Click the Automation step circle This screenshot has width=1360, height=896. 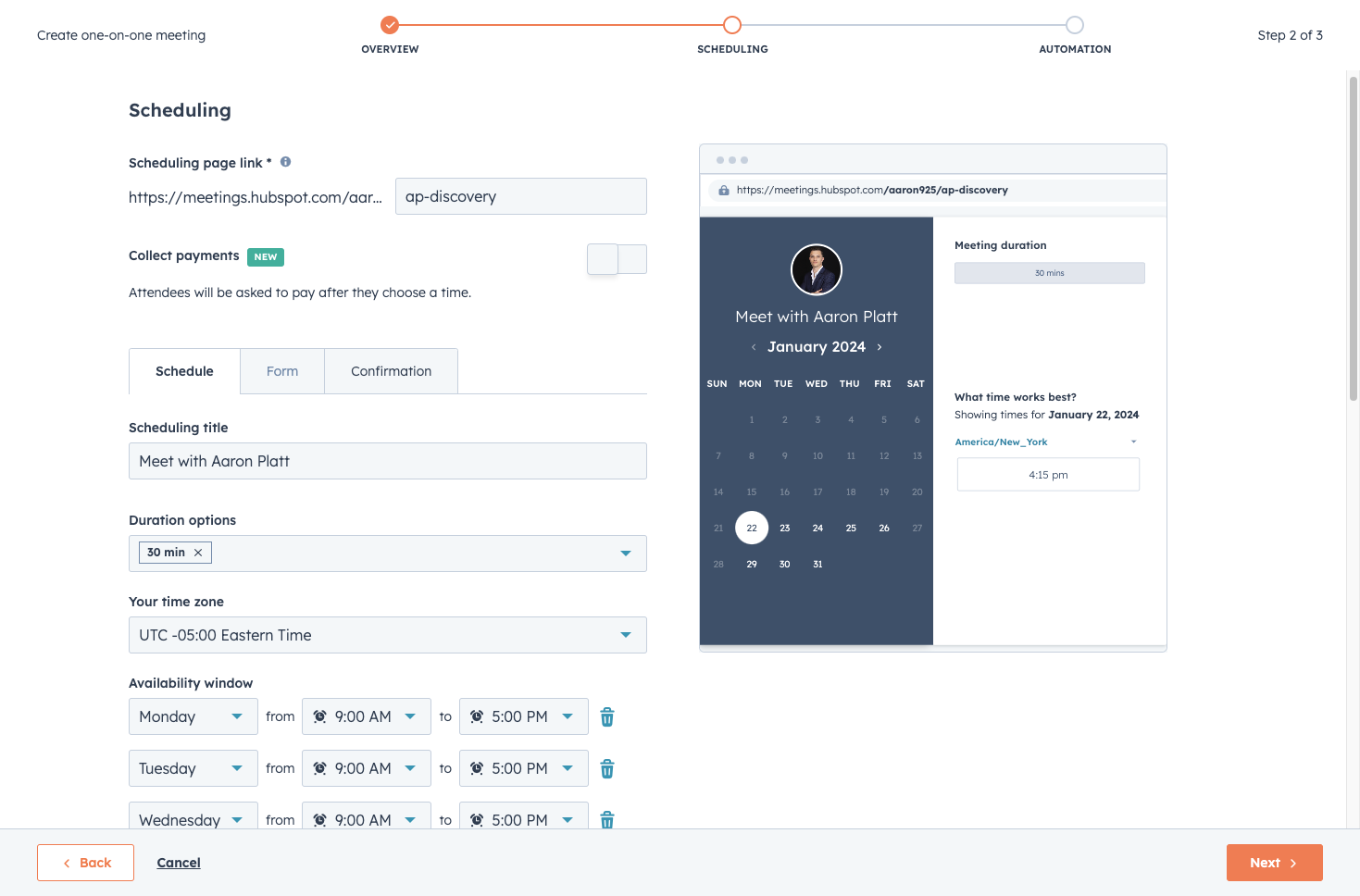(1075, 25)
